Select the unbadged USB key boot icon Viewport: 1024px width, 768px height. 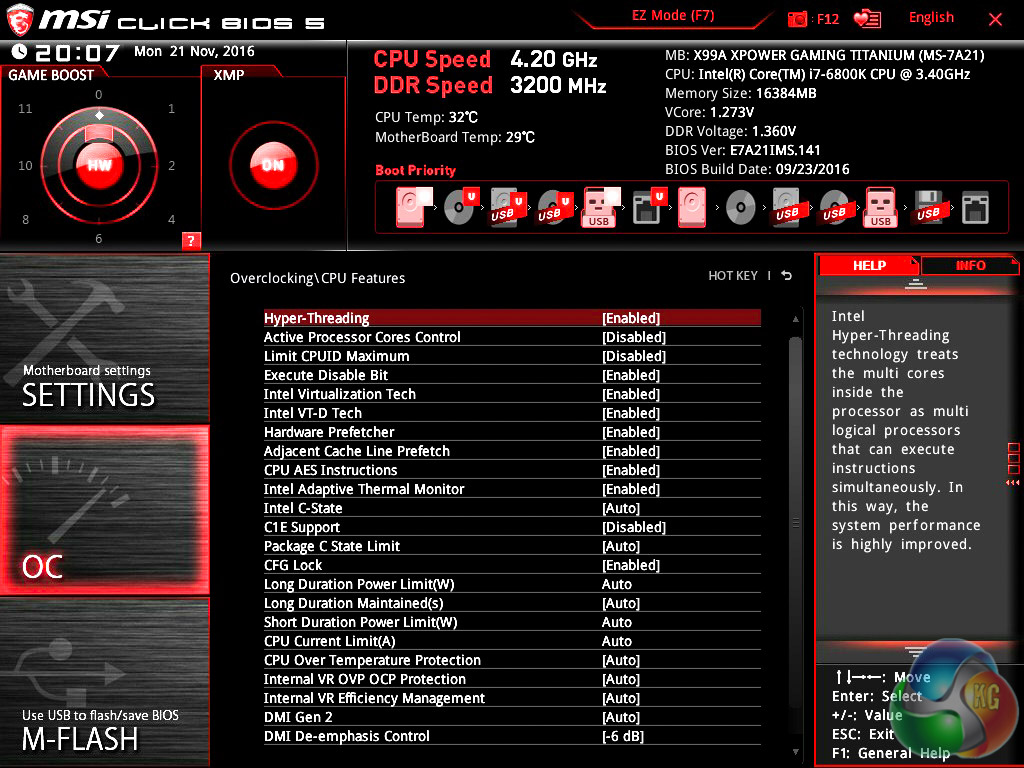click(880, 207)
